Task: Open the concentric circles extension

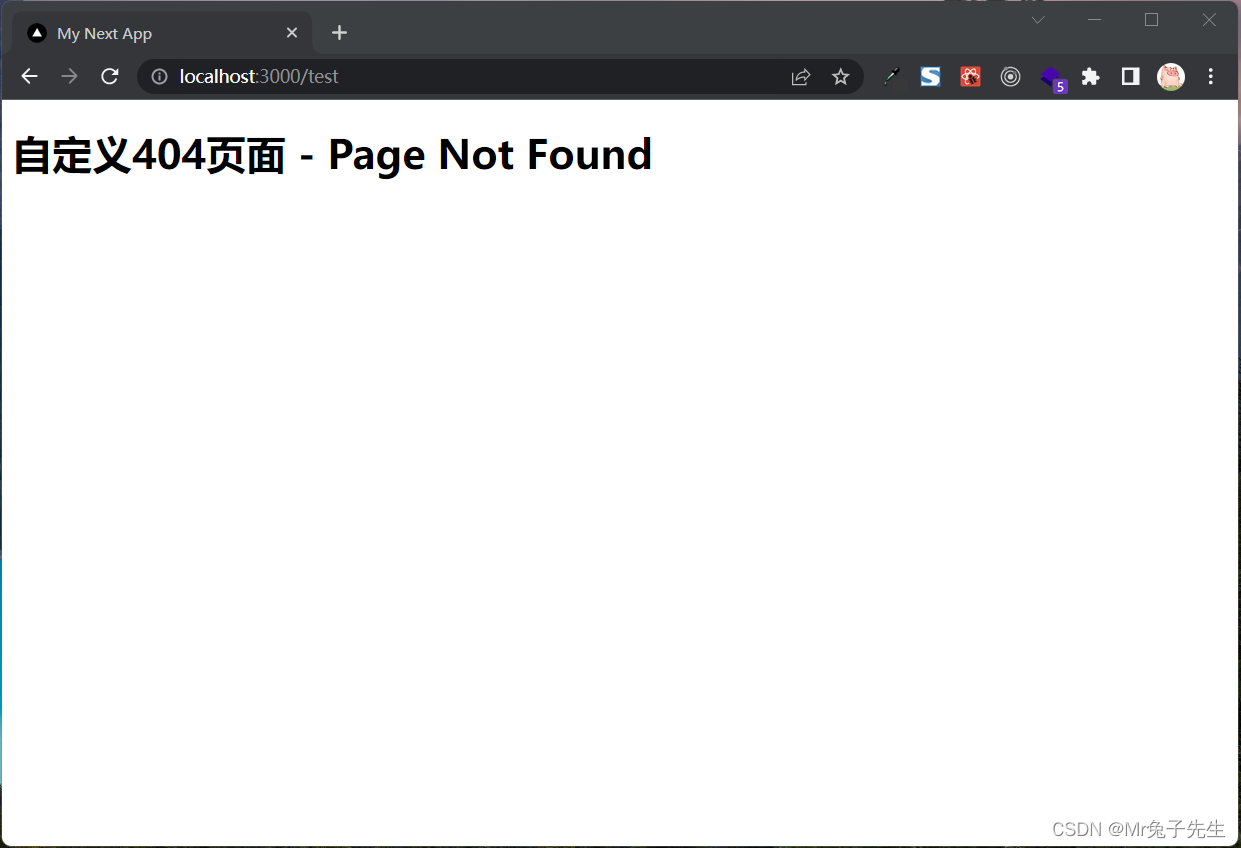Action: [x=1010, y=77]
